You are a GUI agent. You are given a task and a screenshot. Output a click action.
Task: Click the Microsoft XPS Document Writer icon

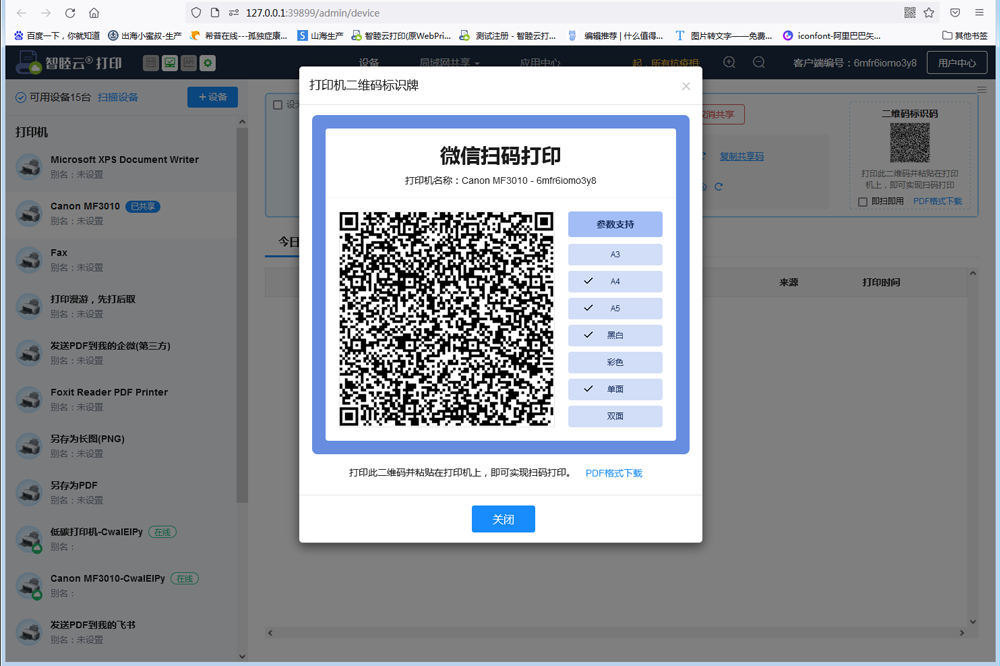click(29, 166)
